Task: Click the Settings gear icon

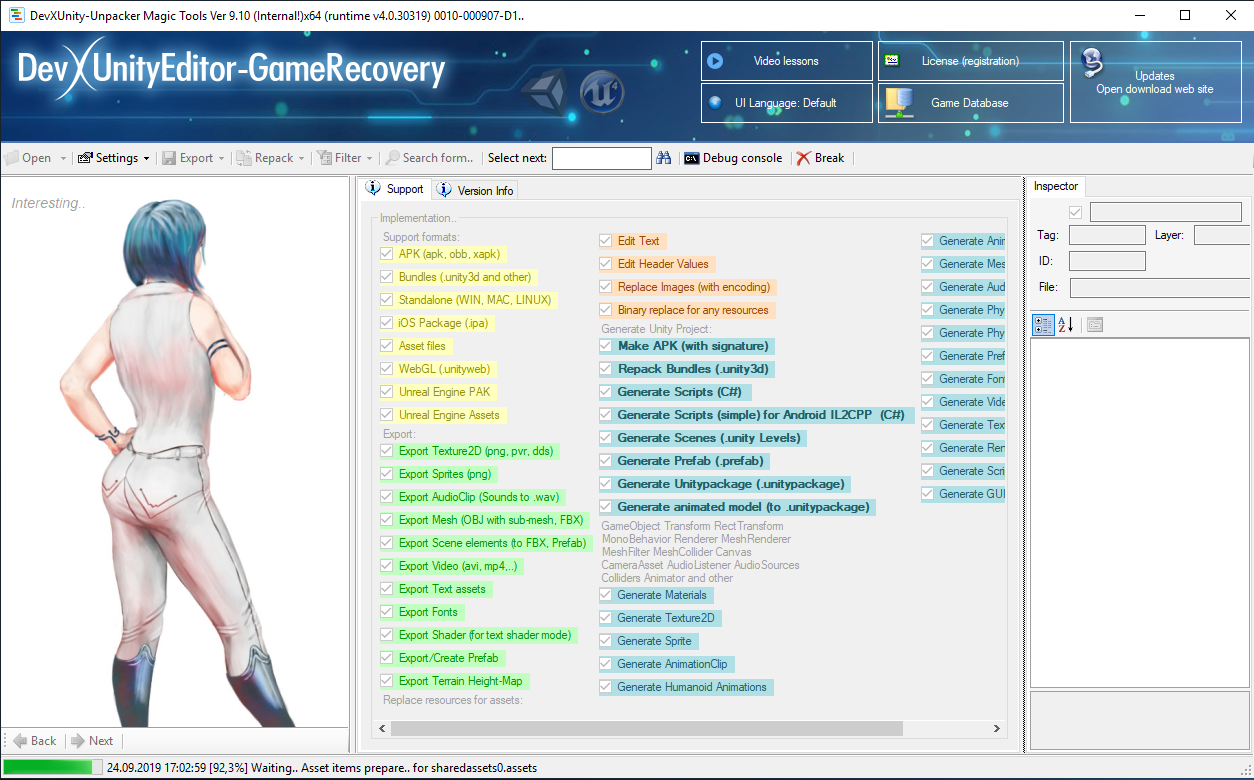Action: point(85,158)
